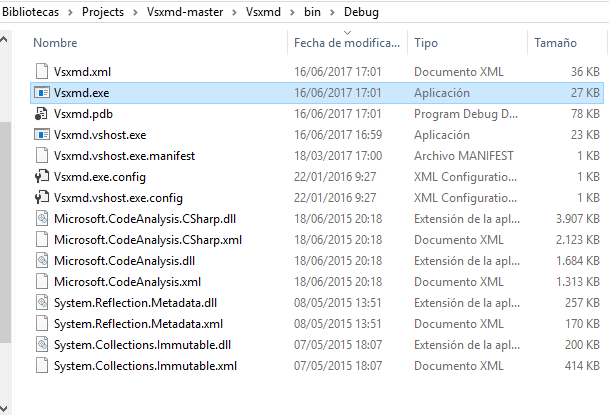Click the Vsxmd.xml file icon
Viewport: 609px width, 415px height.
click(42, 71)
